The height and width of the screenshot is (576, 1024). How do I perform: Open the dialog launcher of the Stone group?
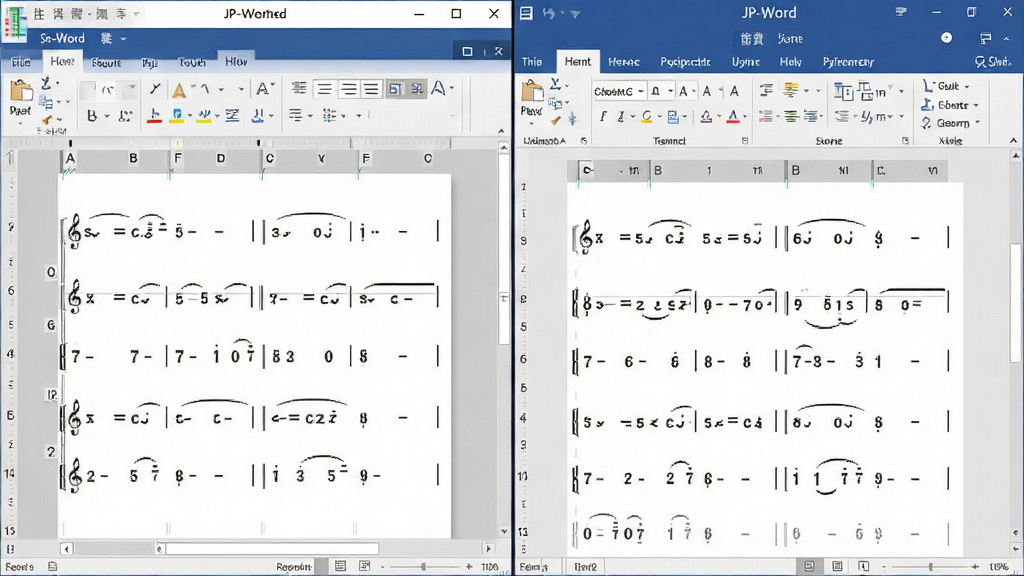tap(905, 140)
